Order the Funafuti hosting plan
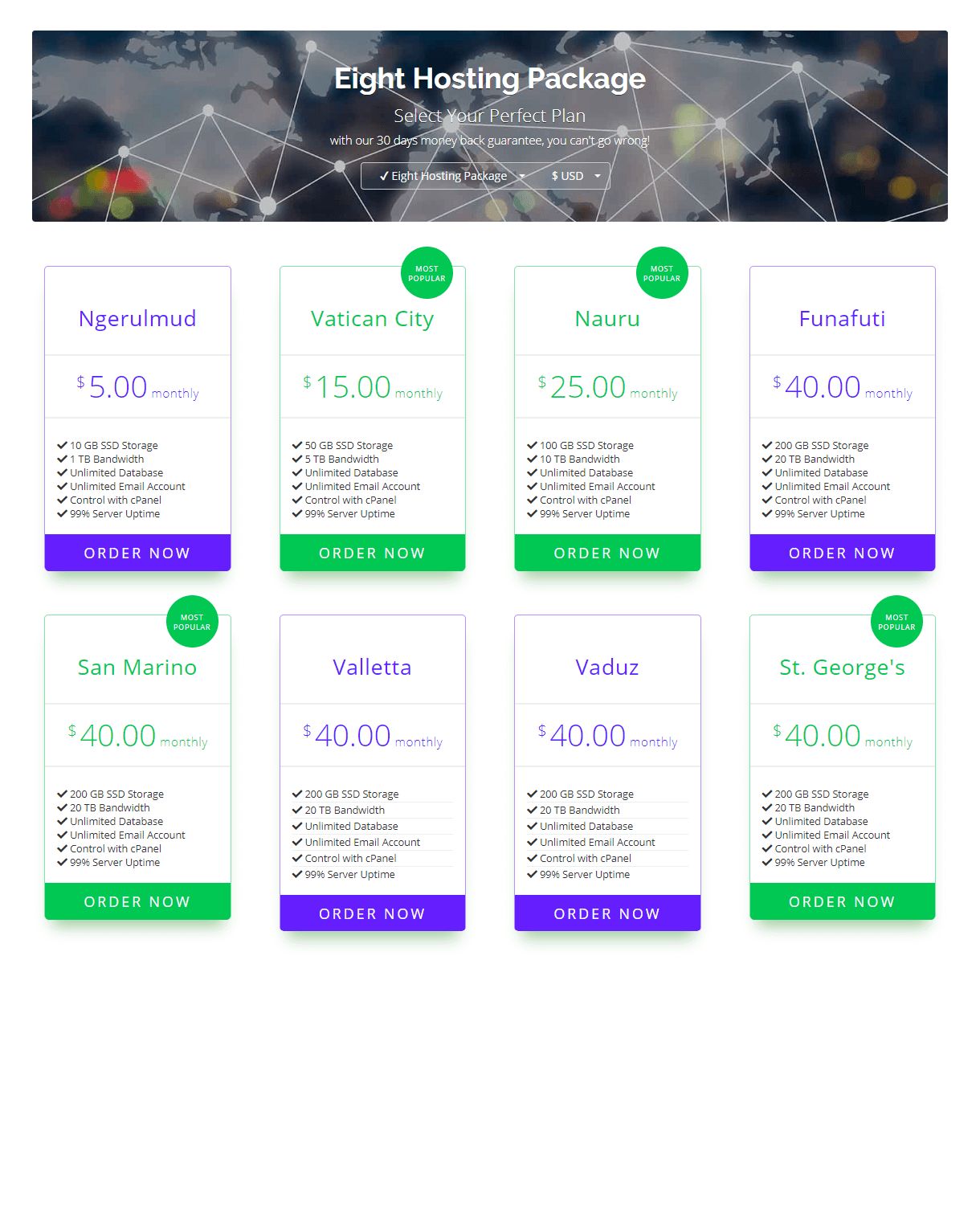The image size is (980, 1205). (842, 553)
